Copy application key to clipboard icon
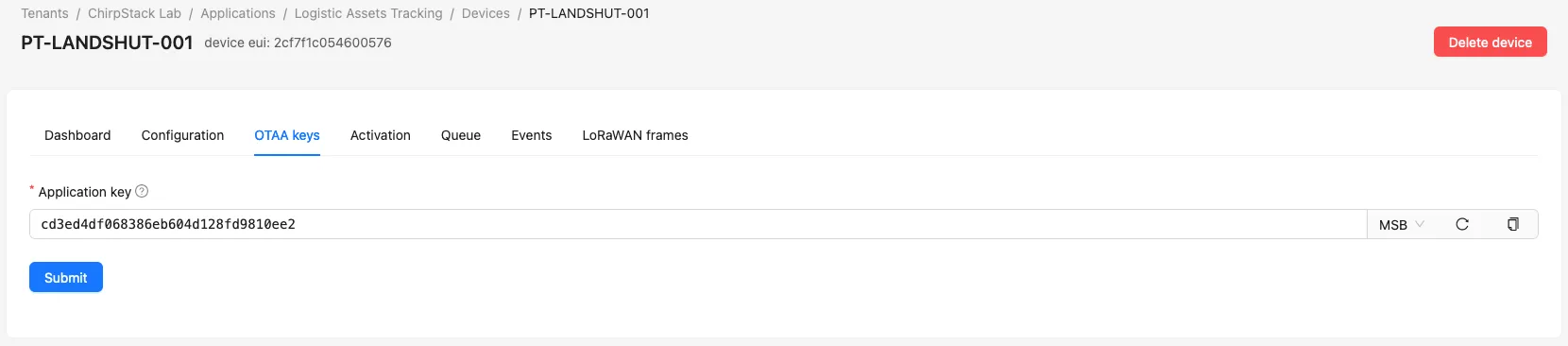The height and width of the screenshot is (346, 1568). point(1513,224)
